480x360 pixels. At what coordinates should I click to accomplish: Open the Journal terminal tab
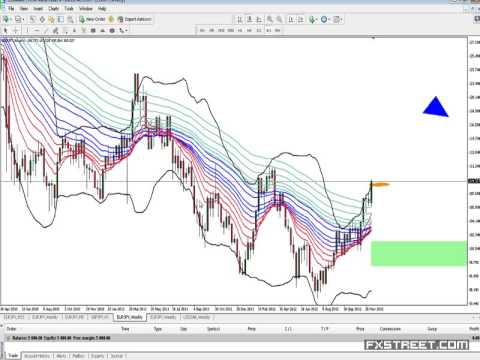point(117,356)
